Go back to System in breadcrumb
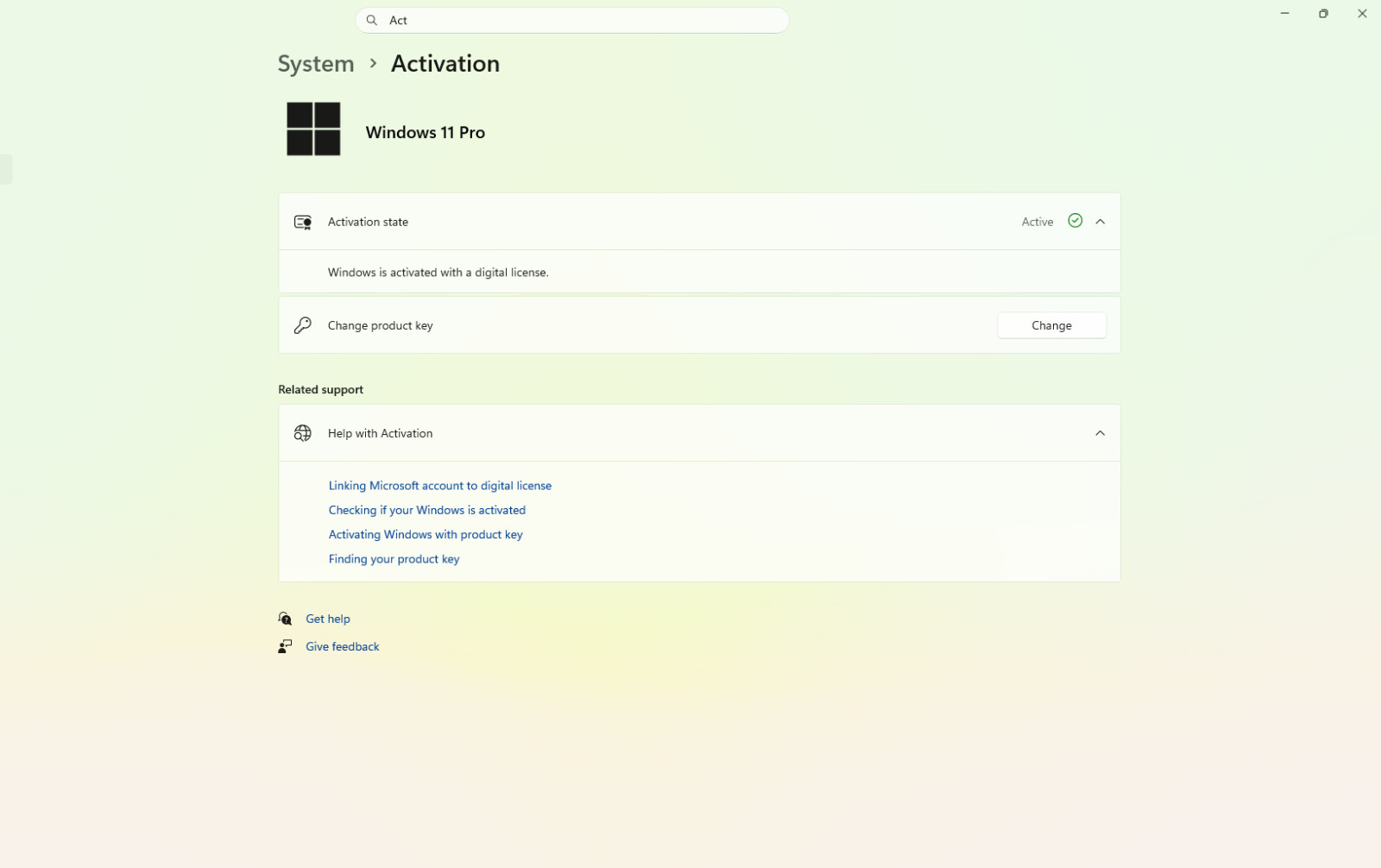 pyautogui.click(x=316, y=64)
